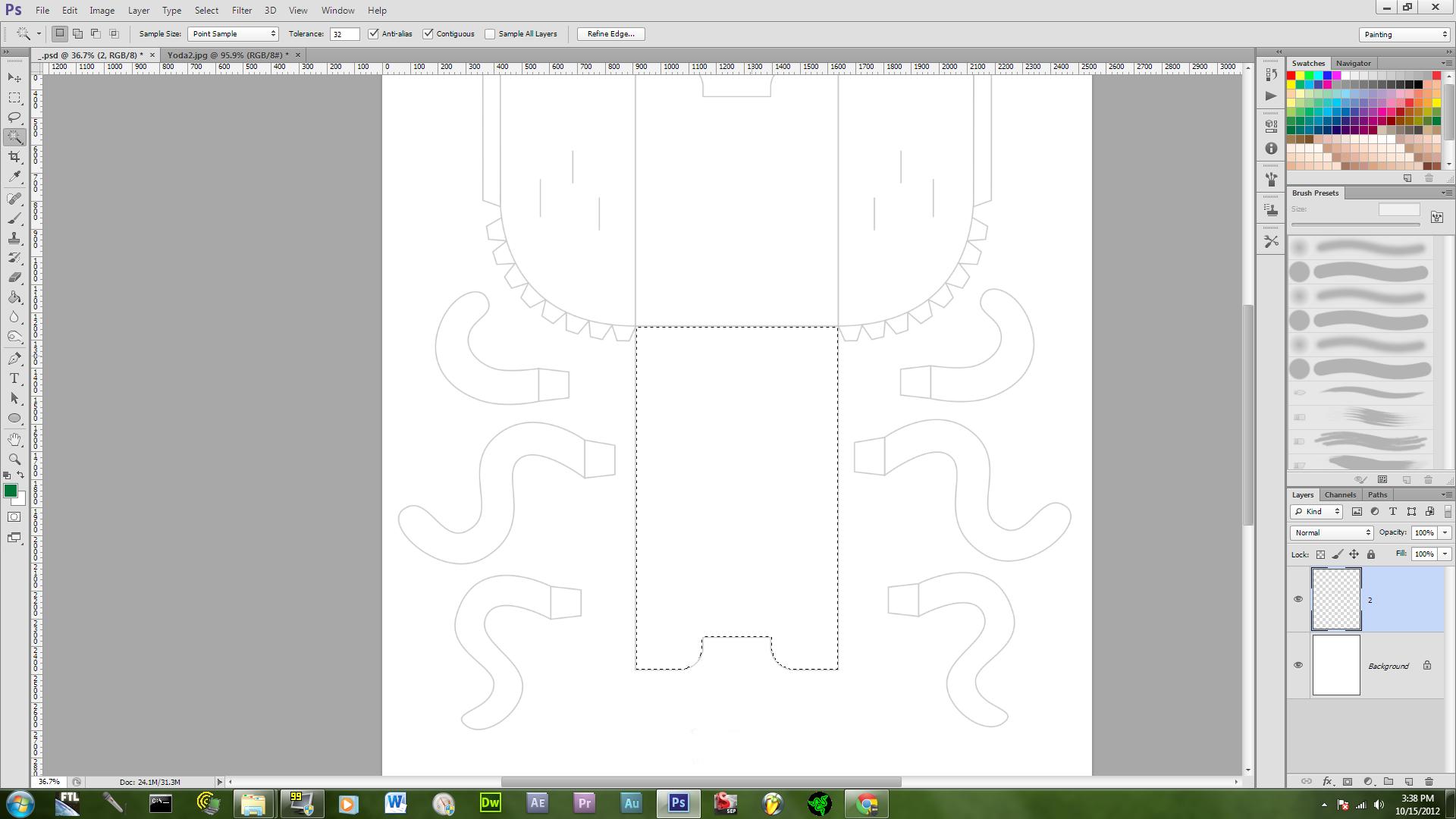Click the zoom percentage field 36.7%

[49, 781]
